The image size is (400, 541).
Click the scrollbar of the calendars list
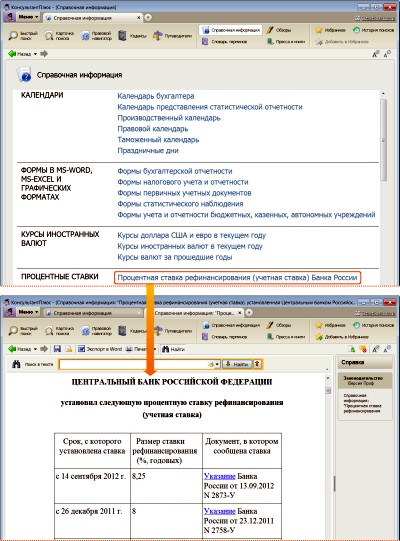pyautogui.click(x=383, y=139)
